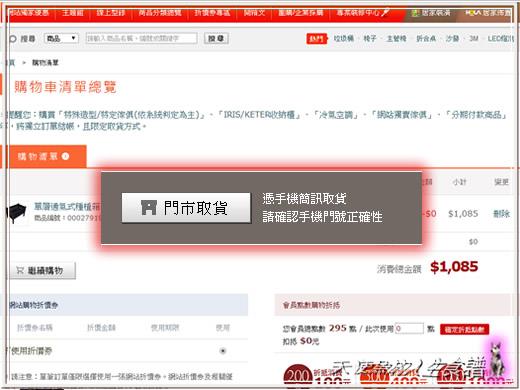Click the red 熱門 hot keywords tag
The height and width of the screenshot is (390, 520).
point(316,39)
